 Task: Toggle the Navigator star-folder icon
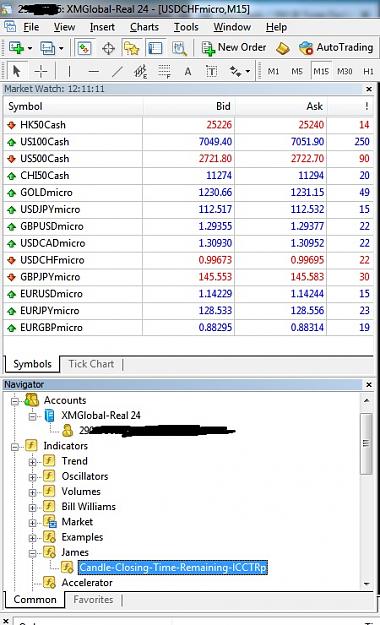(x=131, y=48)
